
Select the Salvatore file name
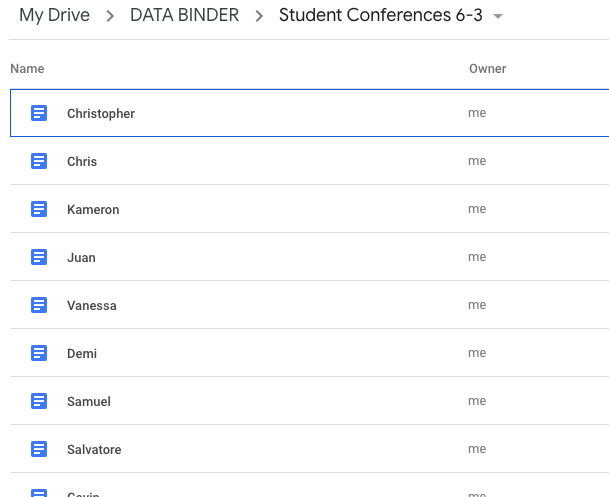94,450
